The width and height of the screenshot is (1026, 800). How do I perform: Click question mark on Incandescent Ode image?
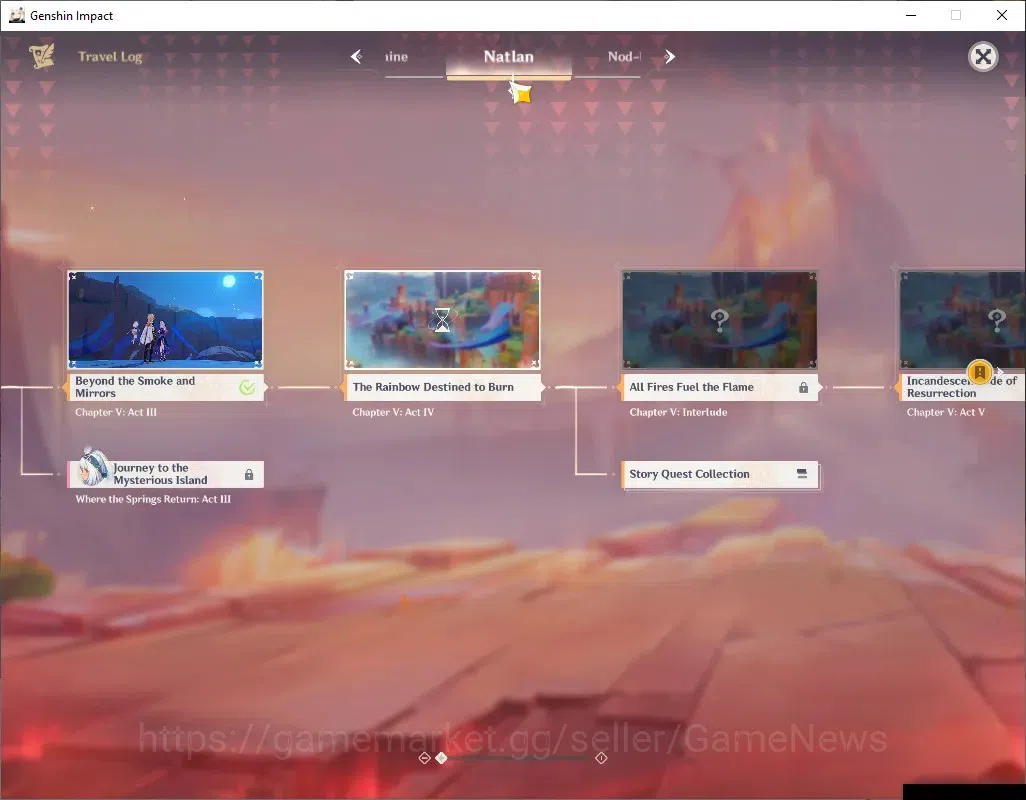(x=997, y=320)
